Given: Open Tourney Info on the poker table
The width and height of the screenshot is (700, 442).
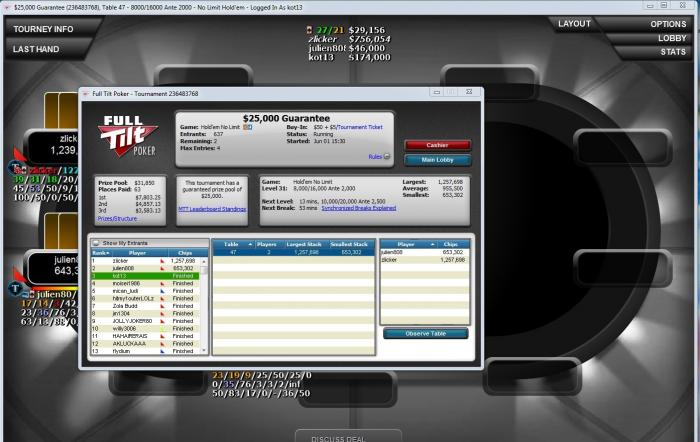Looking at the screenshot, I should (x=43, y=29).
